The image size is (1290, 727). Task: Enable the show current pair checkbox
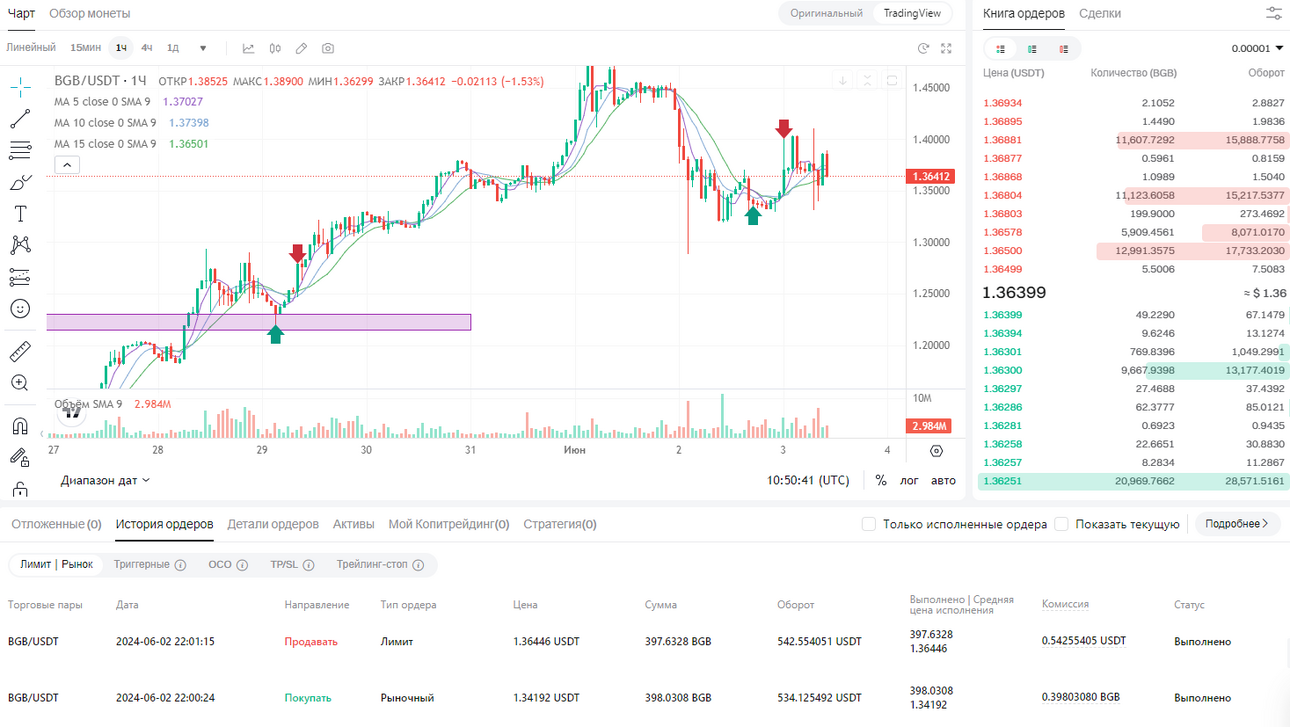tap(1062, 524)
